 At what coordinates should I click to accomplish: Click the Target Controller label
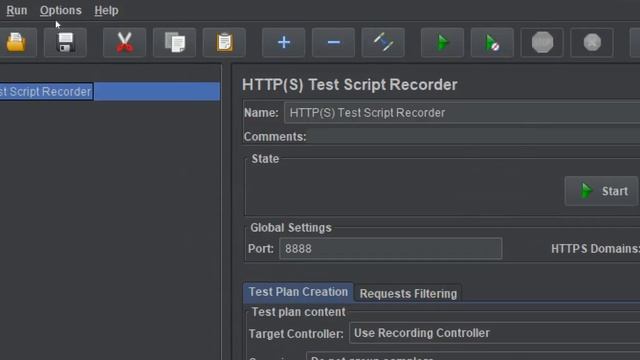point(296,334)
